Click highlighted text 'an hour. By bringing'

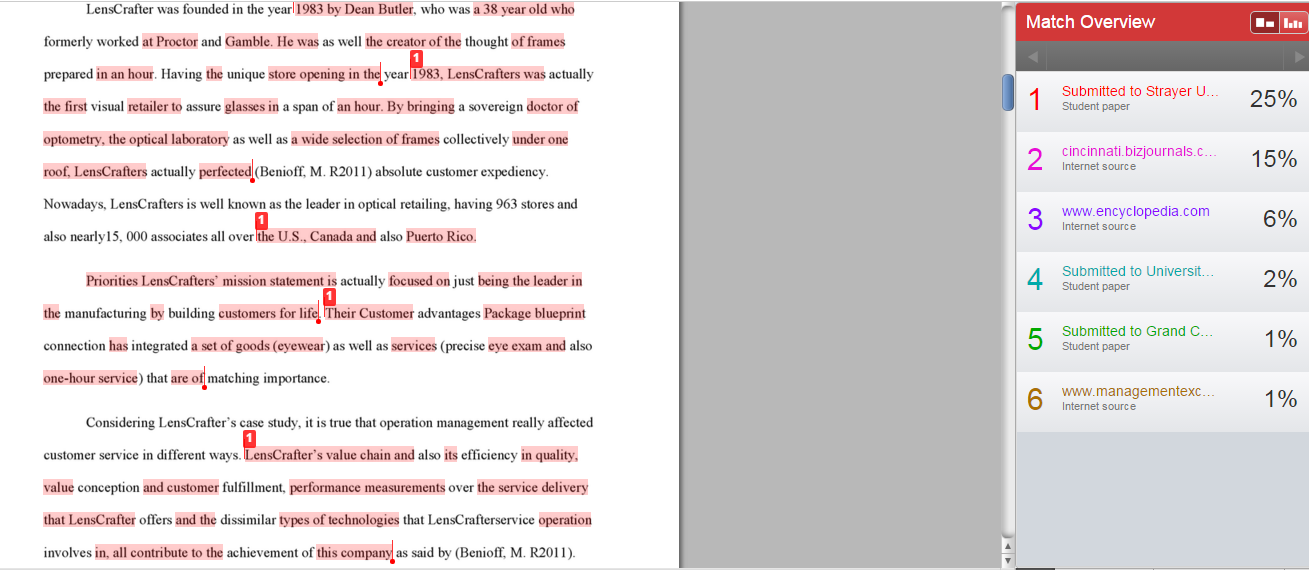point(396,106)
